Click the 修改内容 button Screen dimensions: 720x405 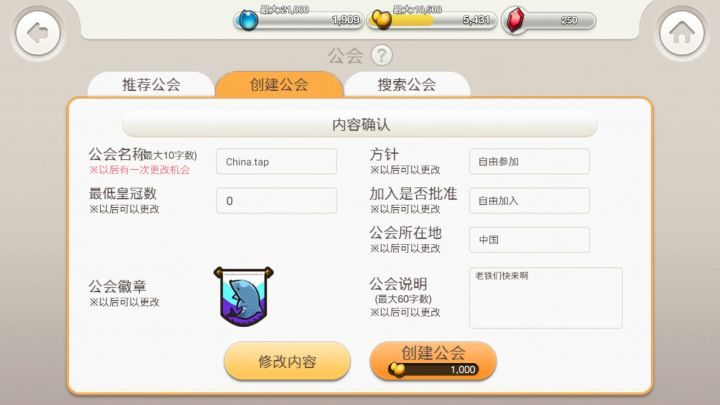click(287, 361)
